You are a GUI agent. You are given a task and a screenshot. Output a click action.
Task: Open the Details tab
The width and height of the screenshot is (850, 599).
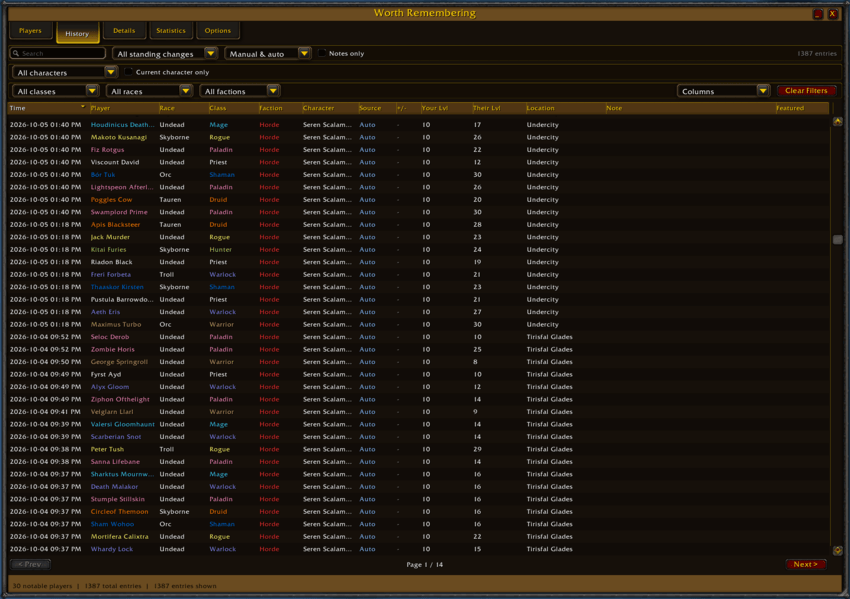pyautogui.click(x=124, y=31)
